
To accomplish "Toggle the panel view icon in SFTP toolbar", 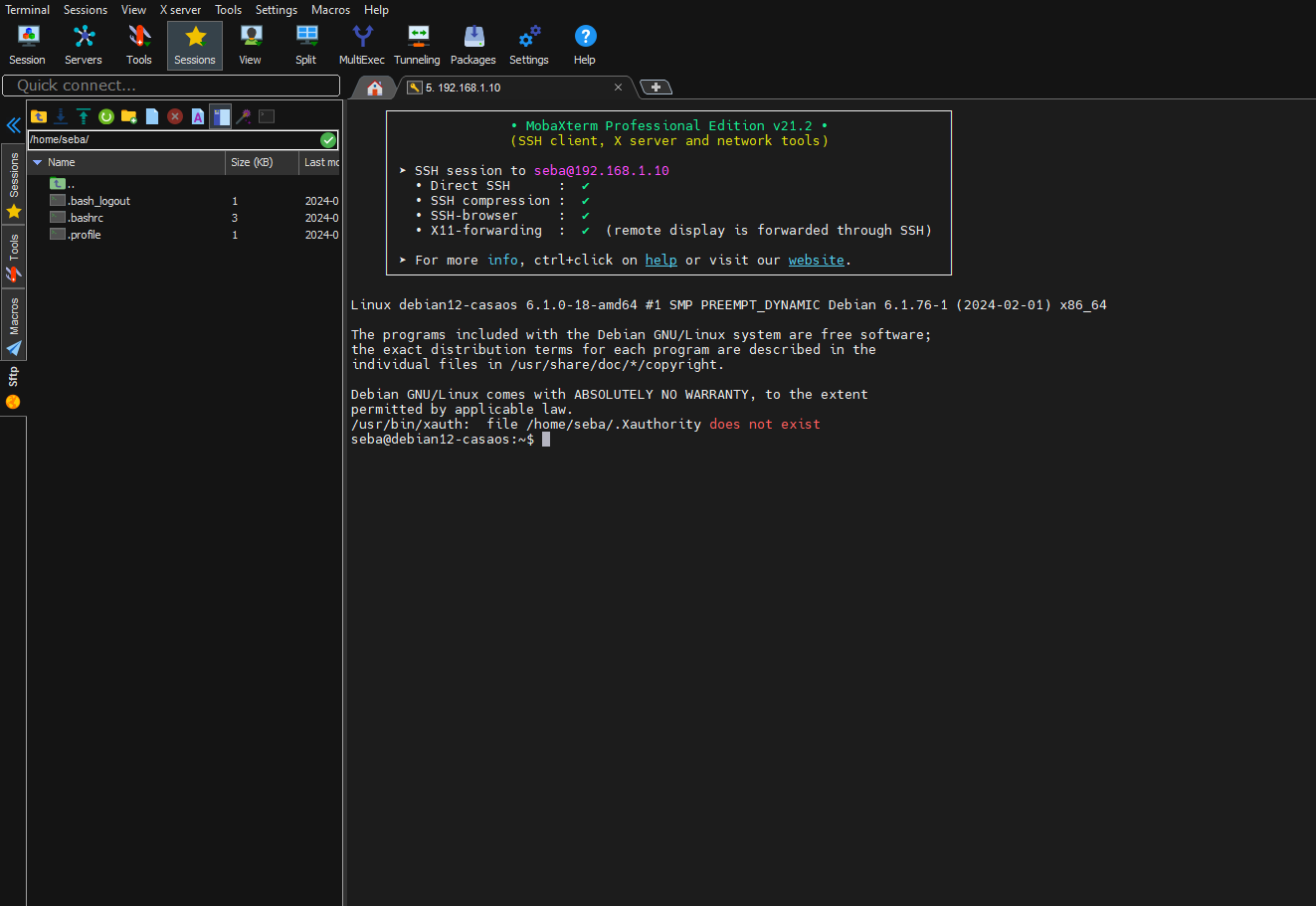I will [x=221, y=116].
